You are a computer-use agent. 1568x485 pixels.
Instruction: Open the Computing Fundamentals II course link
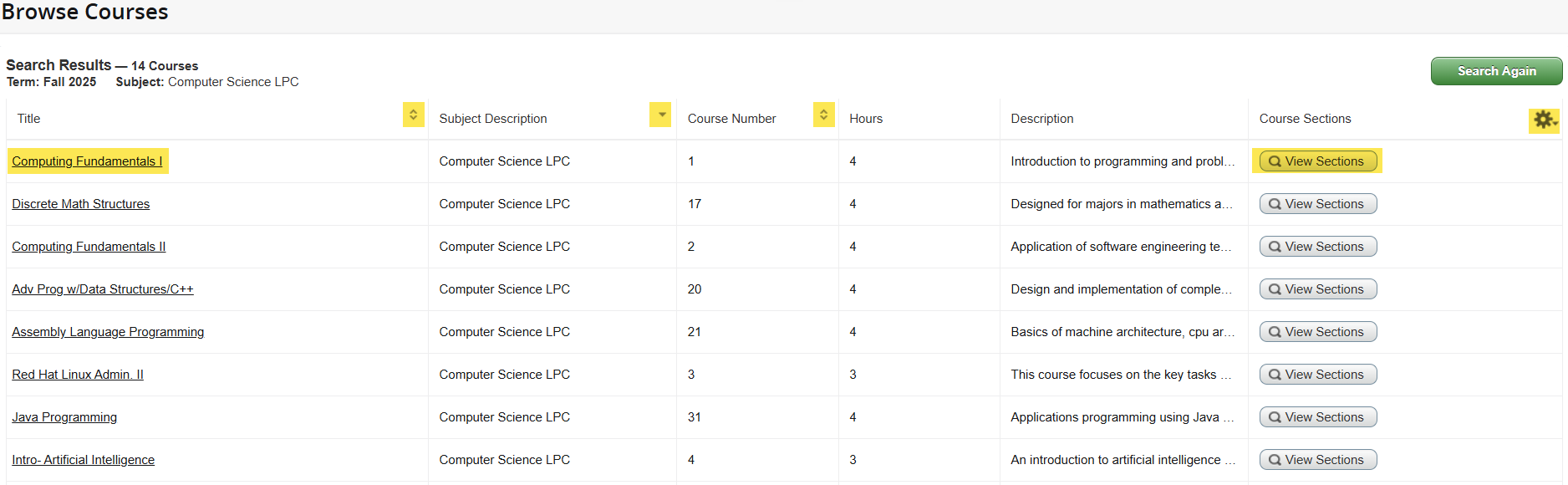[x=89, y=247]
